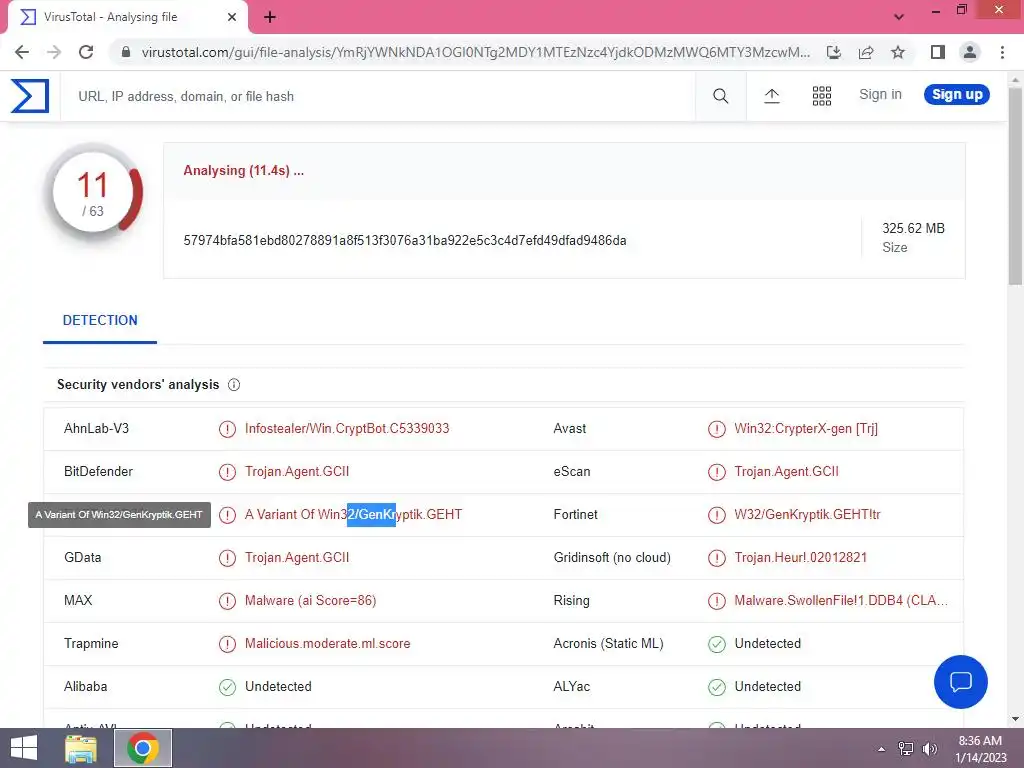Click BitDefender vendor name
The height and width of the screenshot is (768, 1024).
click(98, 472)
